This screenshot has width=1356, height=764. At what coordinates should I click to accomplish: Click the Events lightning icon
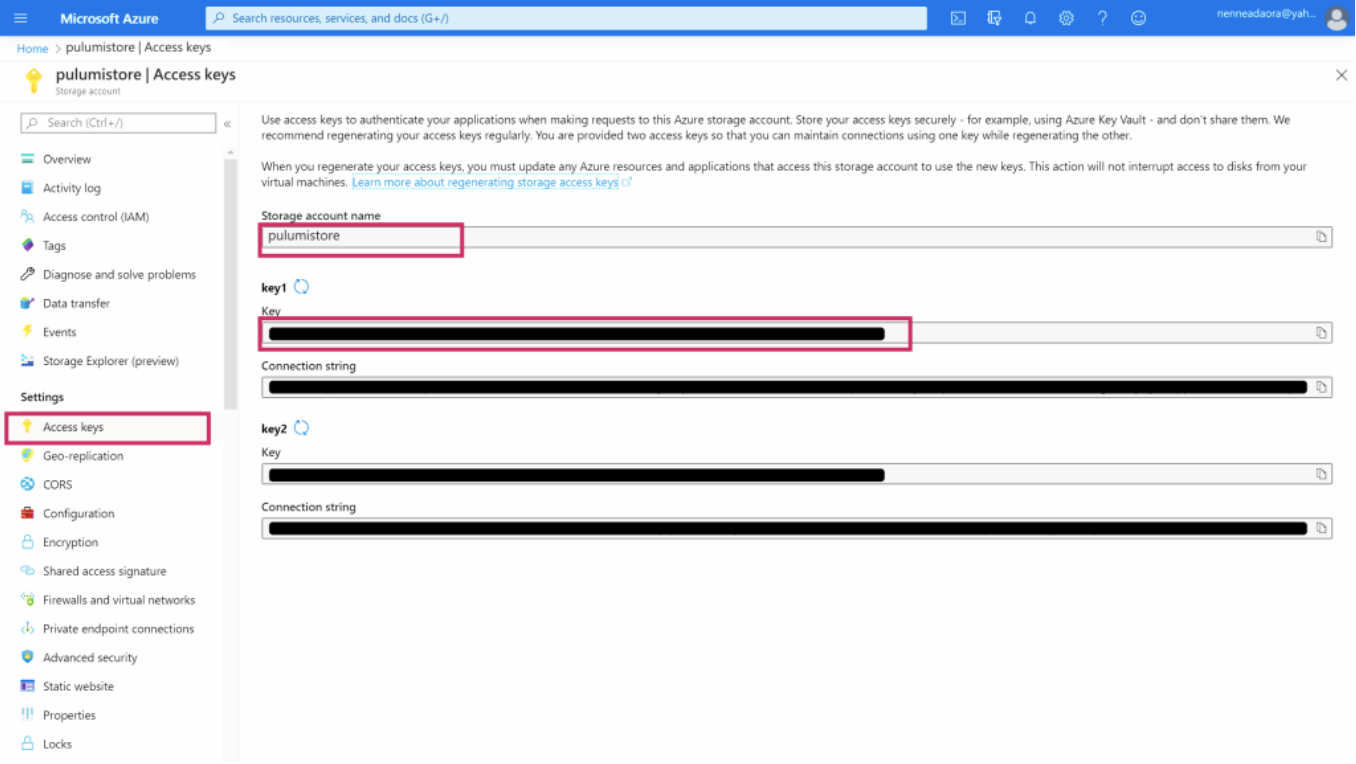[x=27, y=332]
